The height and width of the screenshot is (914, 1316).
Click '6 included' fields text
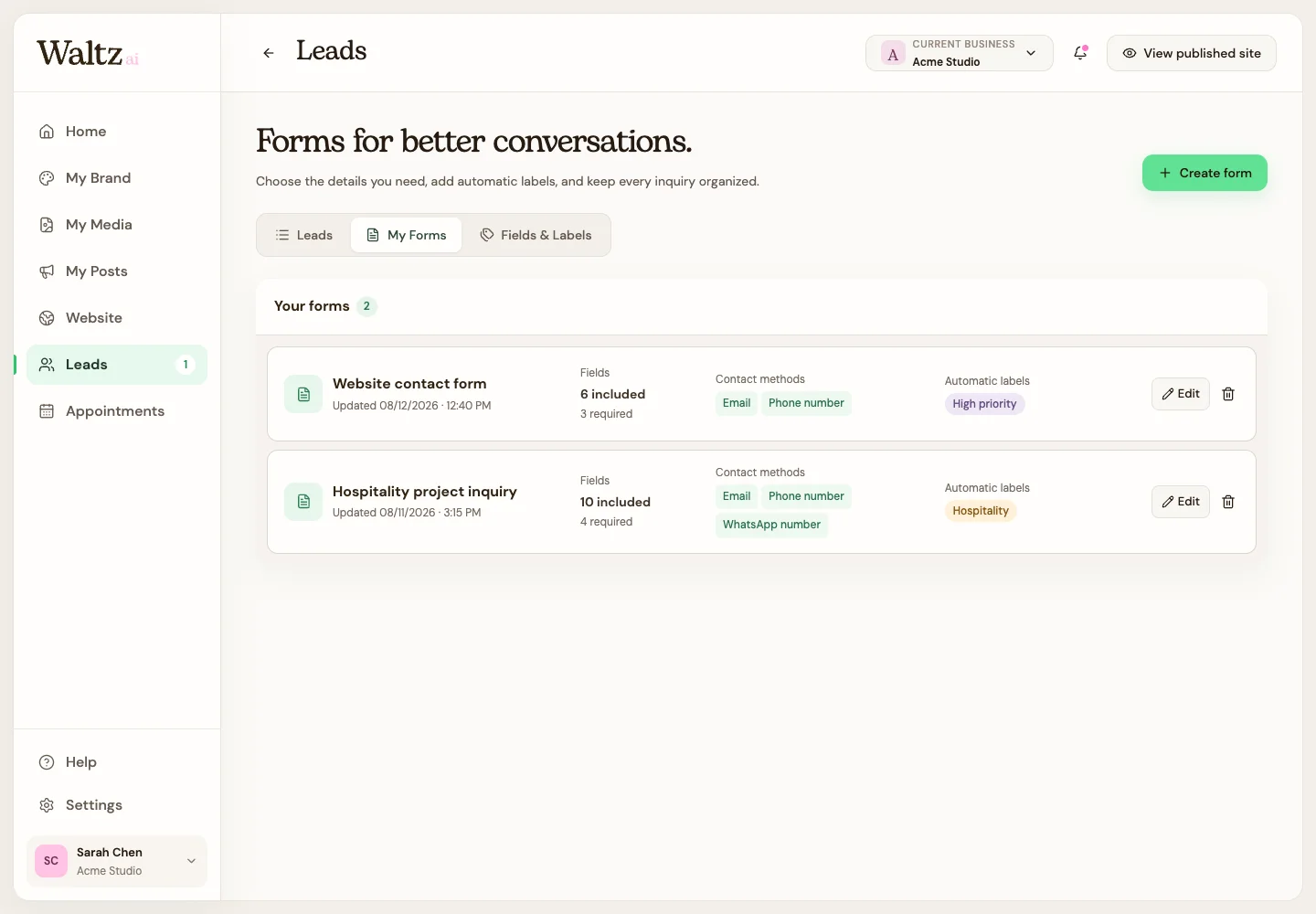(x=612, y=394)
